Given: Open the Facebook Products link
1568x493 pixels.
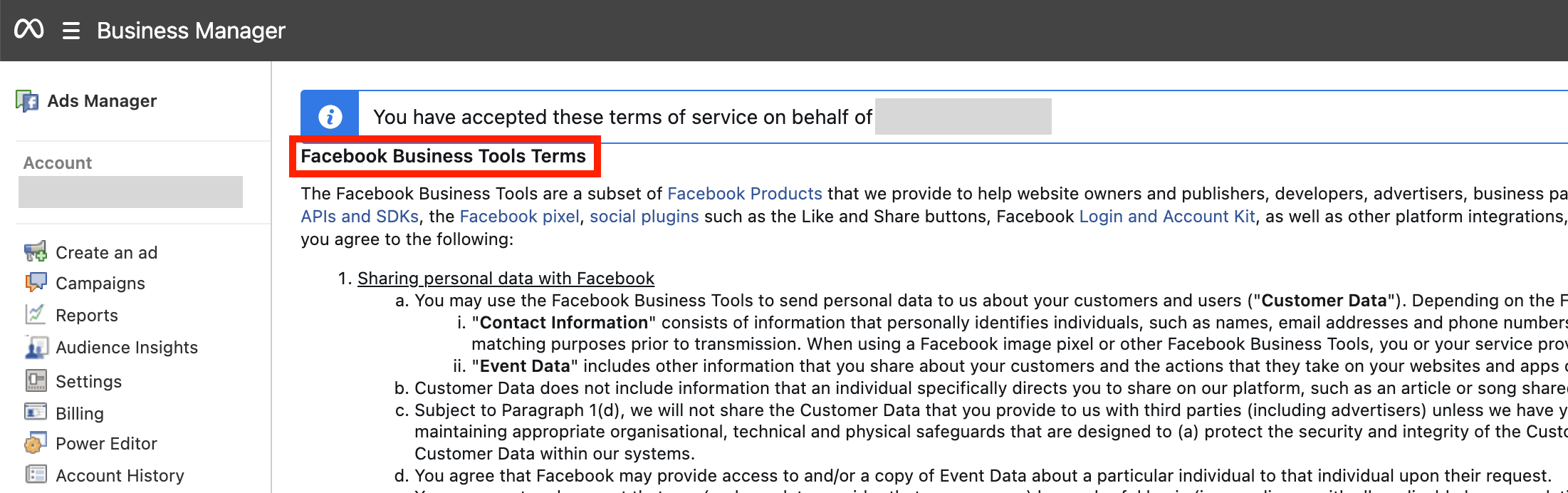Looking at the screenshot, I should (x=744, y=193).
